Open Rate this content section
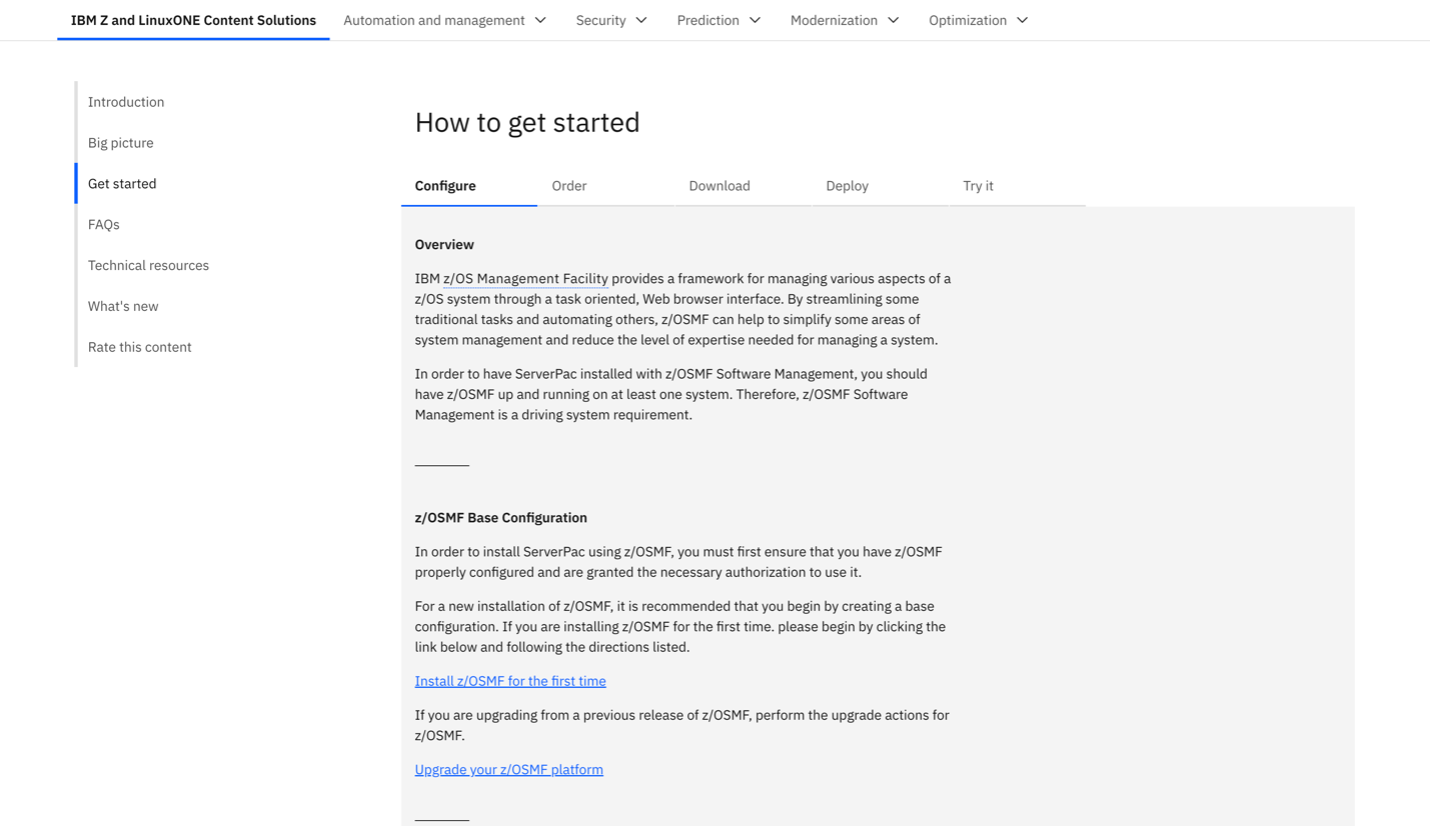Screen dimensions: 1430x831 (x=139, y=348)
